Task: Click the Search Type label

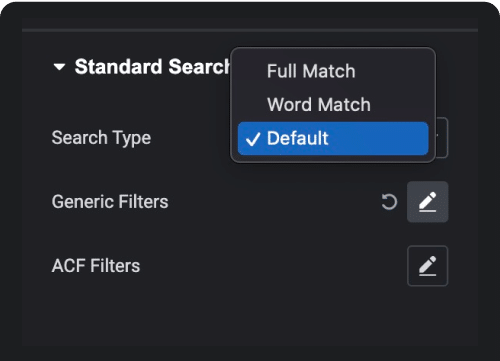Action: [x=101, y=138]
